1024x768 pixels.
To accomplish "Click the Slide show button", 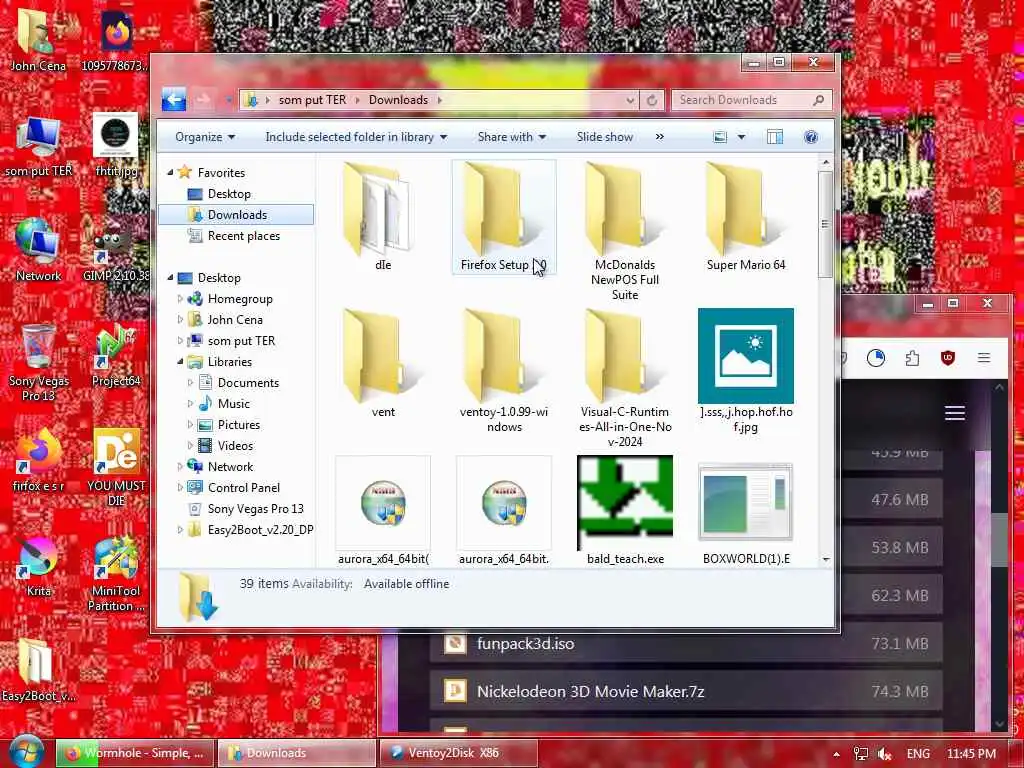I will tap(605, 137).
